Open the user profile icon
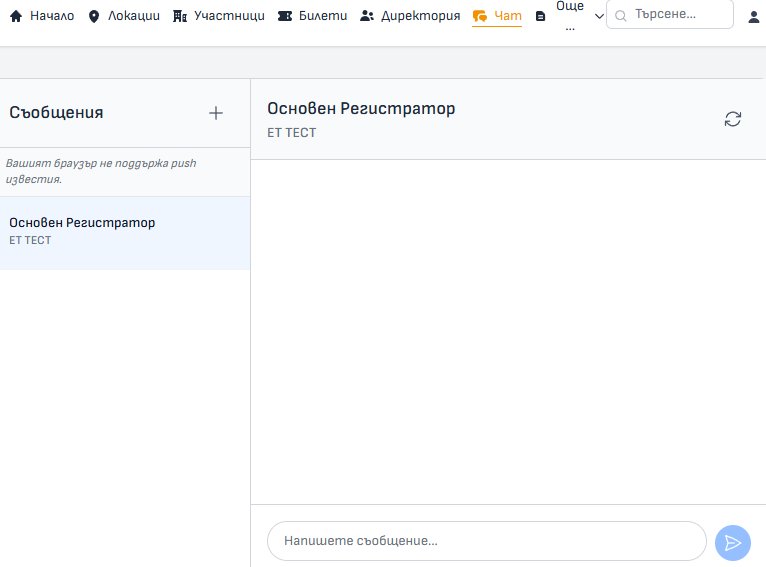The width and height of the screenshot is (766, 567). click(754, 17)
